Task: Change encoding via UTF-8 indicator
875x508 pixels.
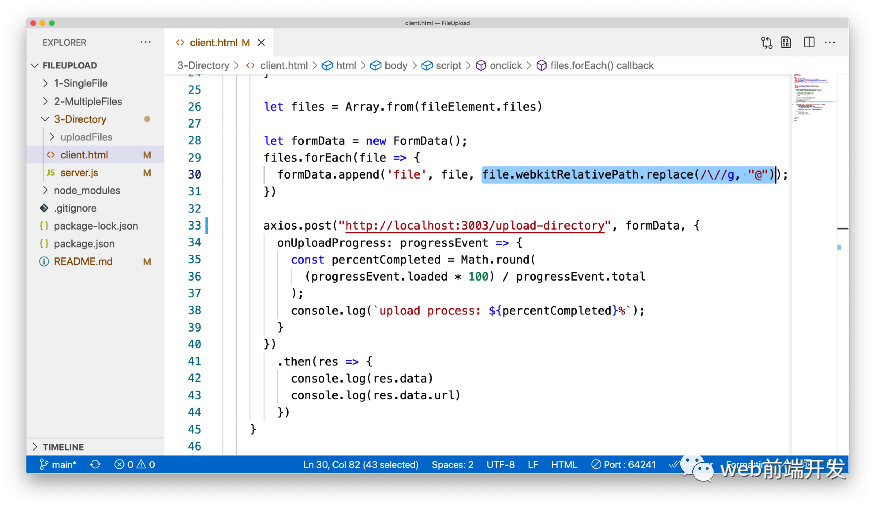Action: 500,464
